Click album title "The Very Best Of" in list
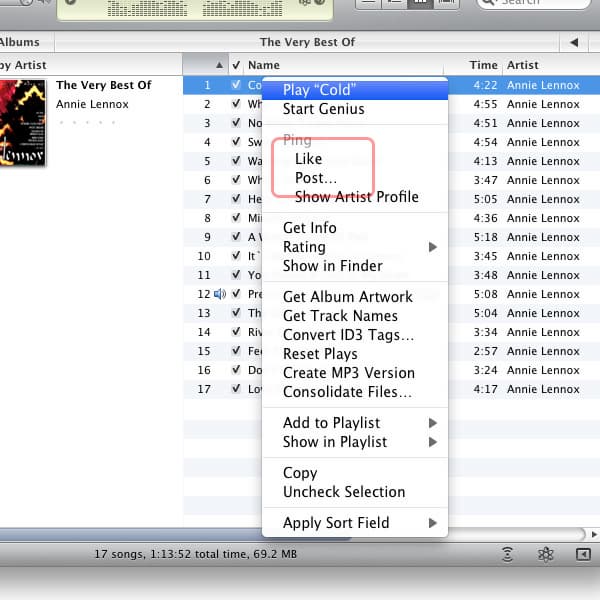The image size is (600, 600). coord(104,85)
